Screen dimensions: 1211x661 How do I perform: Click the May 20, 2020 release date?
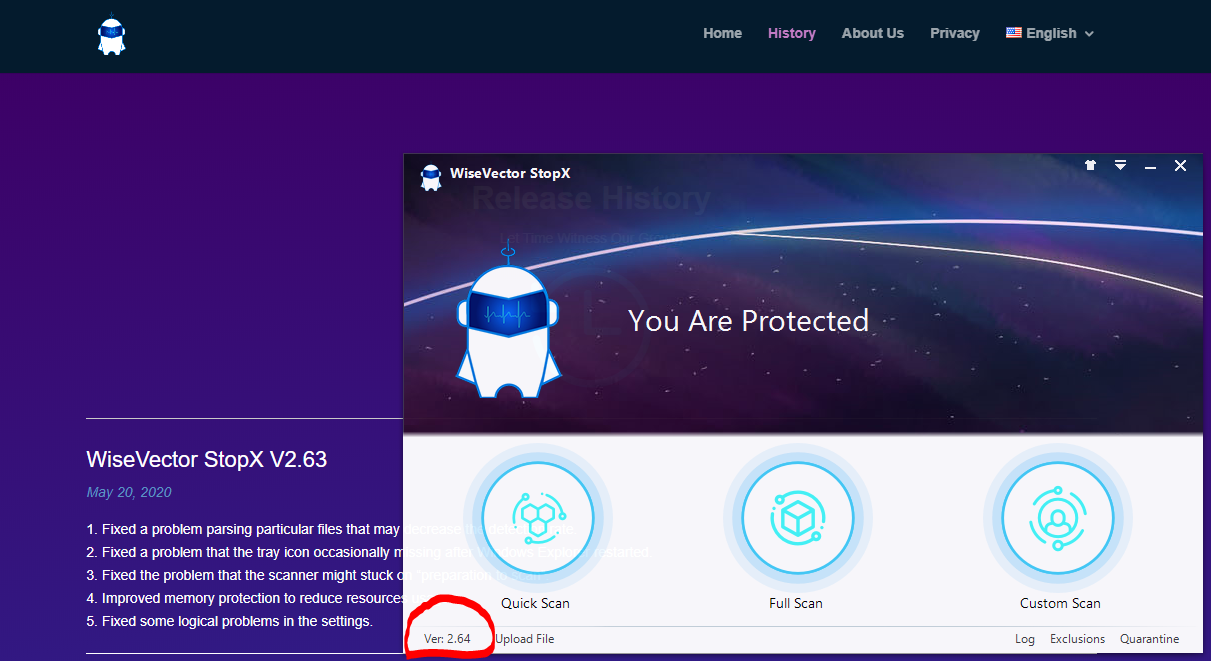coord(129,492)
